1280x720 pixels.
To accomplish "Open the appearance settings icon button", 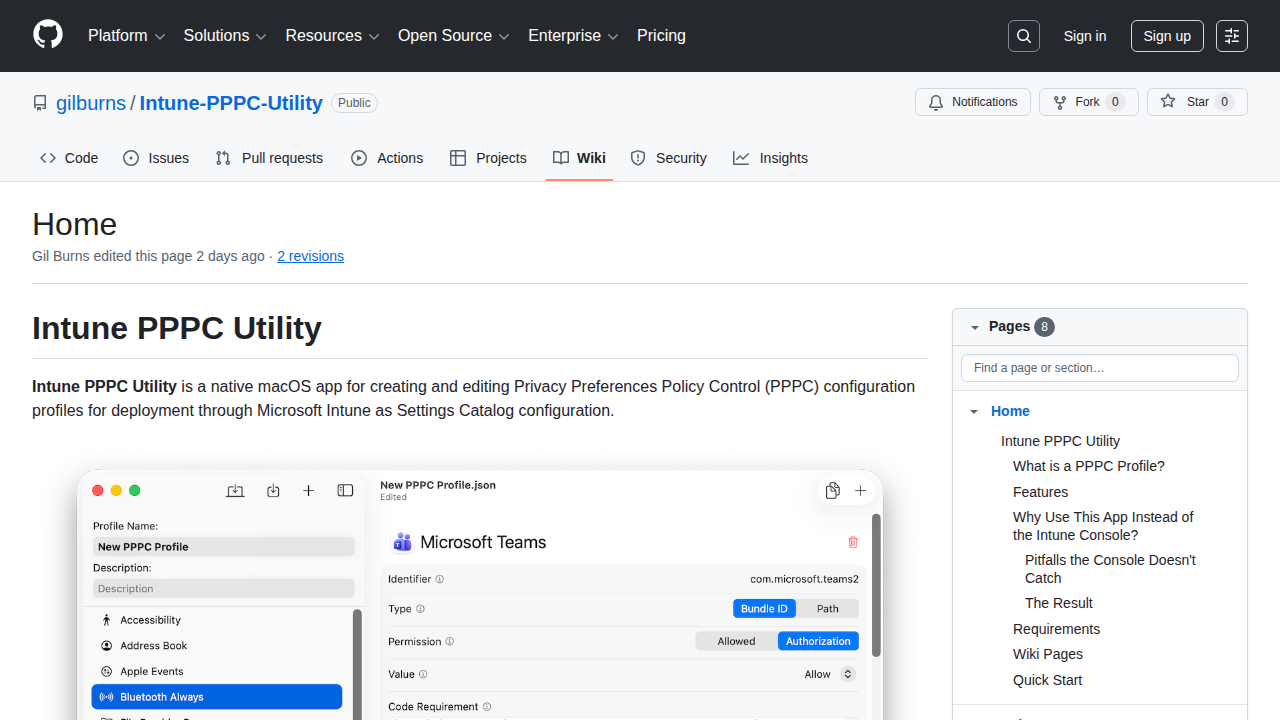I will (x=1232, y=36).
